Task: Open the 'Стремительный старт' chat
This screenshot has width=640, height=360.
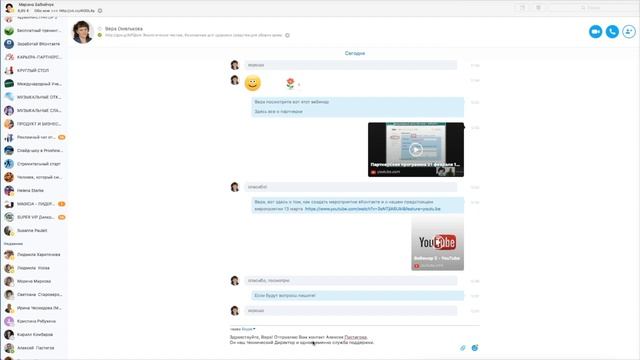Action: click(x=34, y=164)
